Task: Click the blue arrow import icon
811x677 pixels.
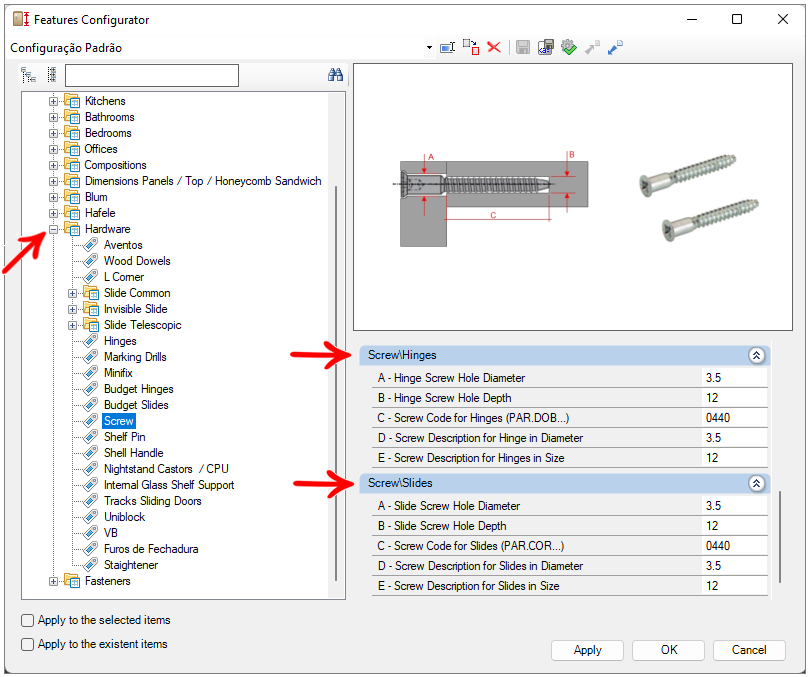Action: (615, 48)
